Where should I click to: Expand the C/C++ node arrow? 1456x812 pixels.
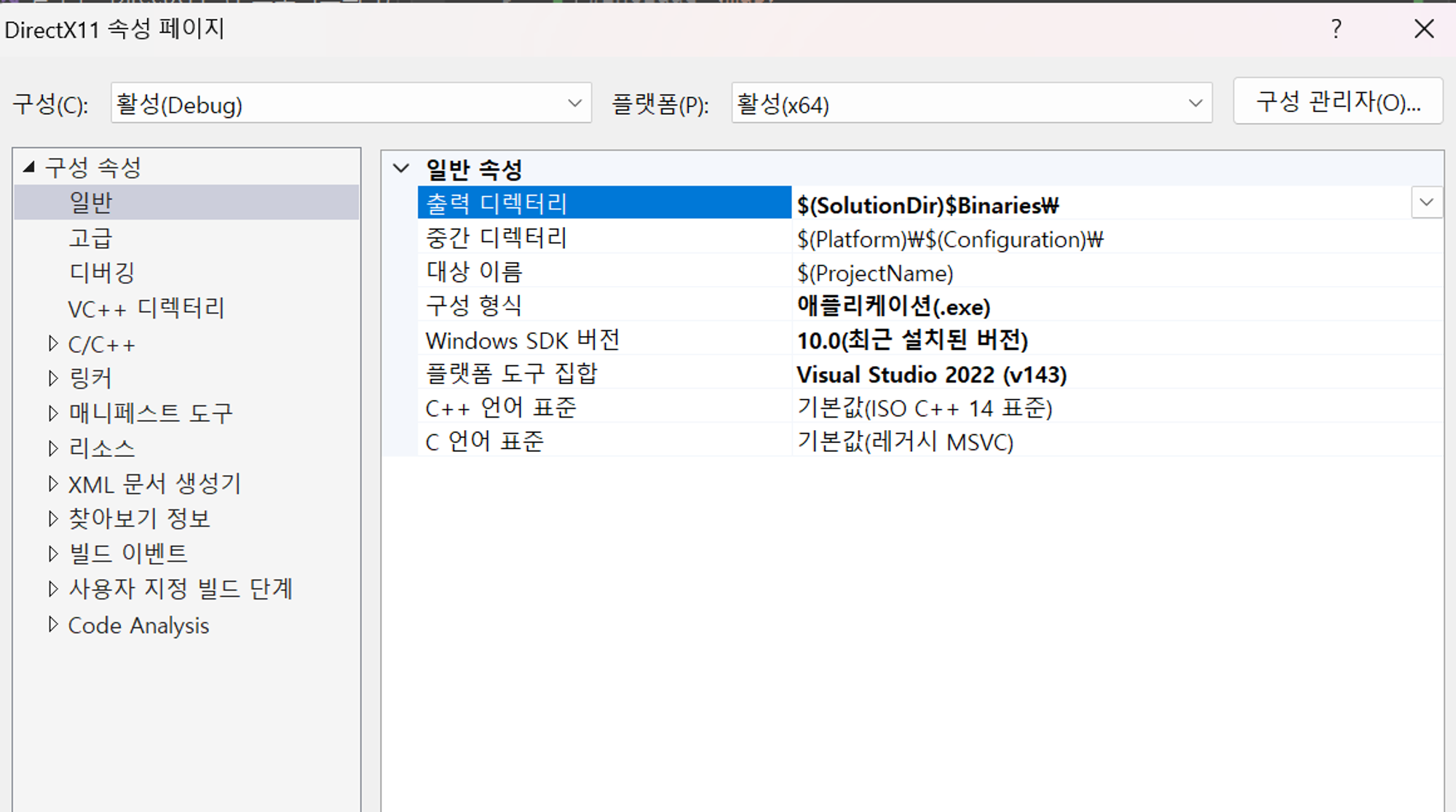click(x=52, y=343)
